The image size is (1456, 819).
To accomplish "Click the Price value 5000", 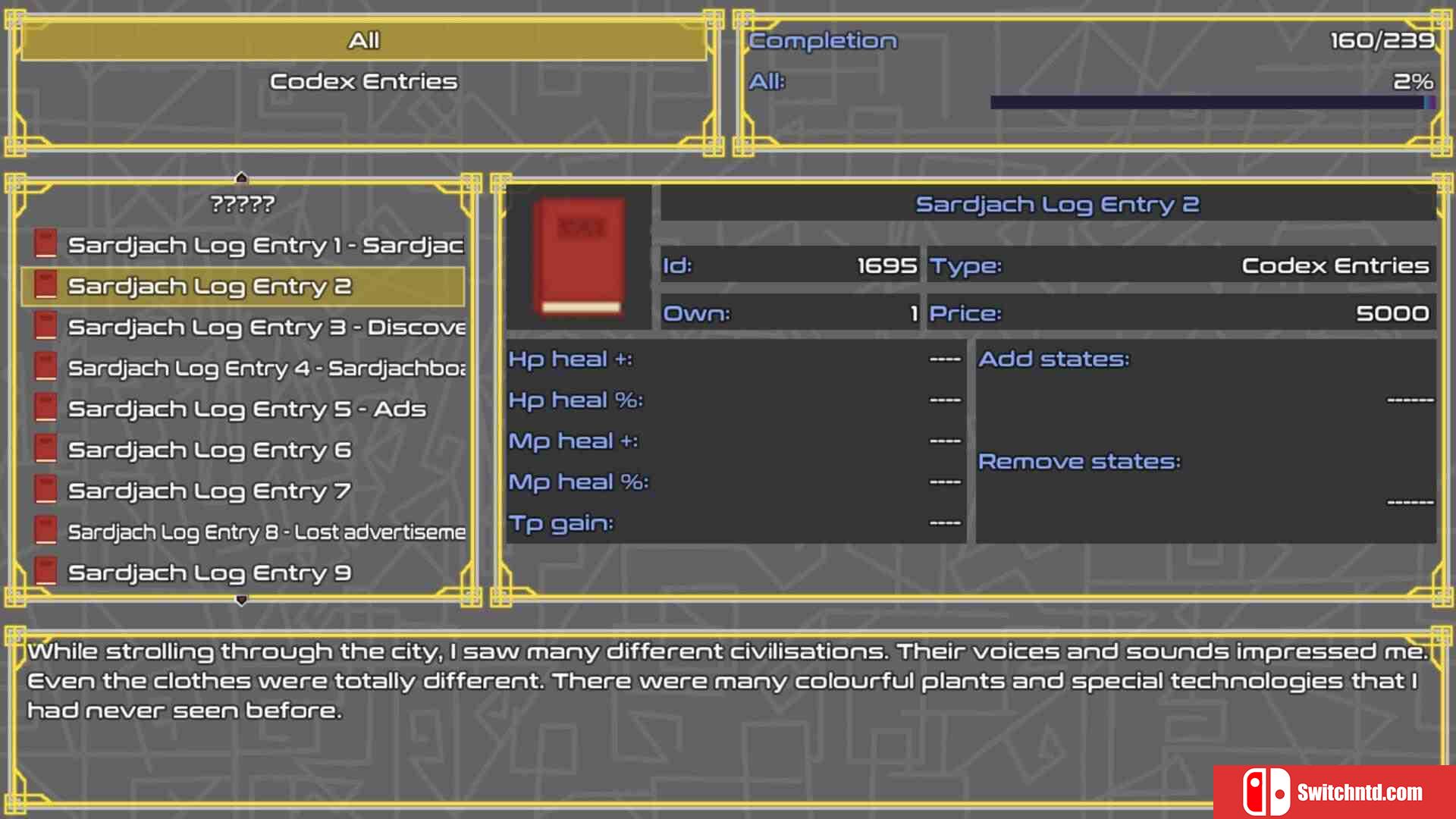I will (1393, 313).
